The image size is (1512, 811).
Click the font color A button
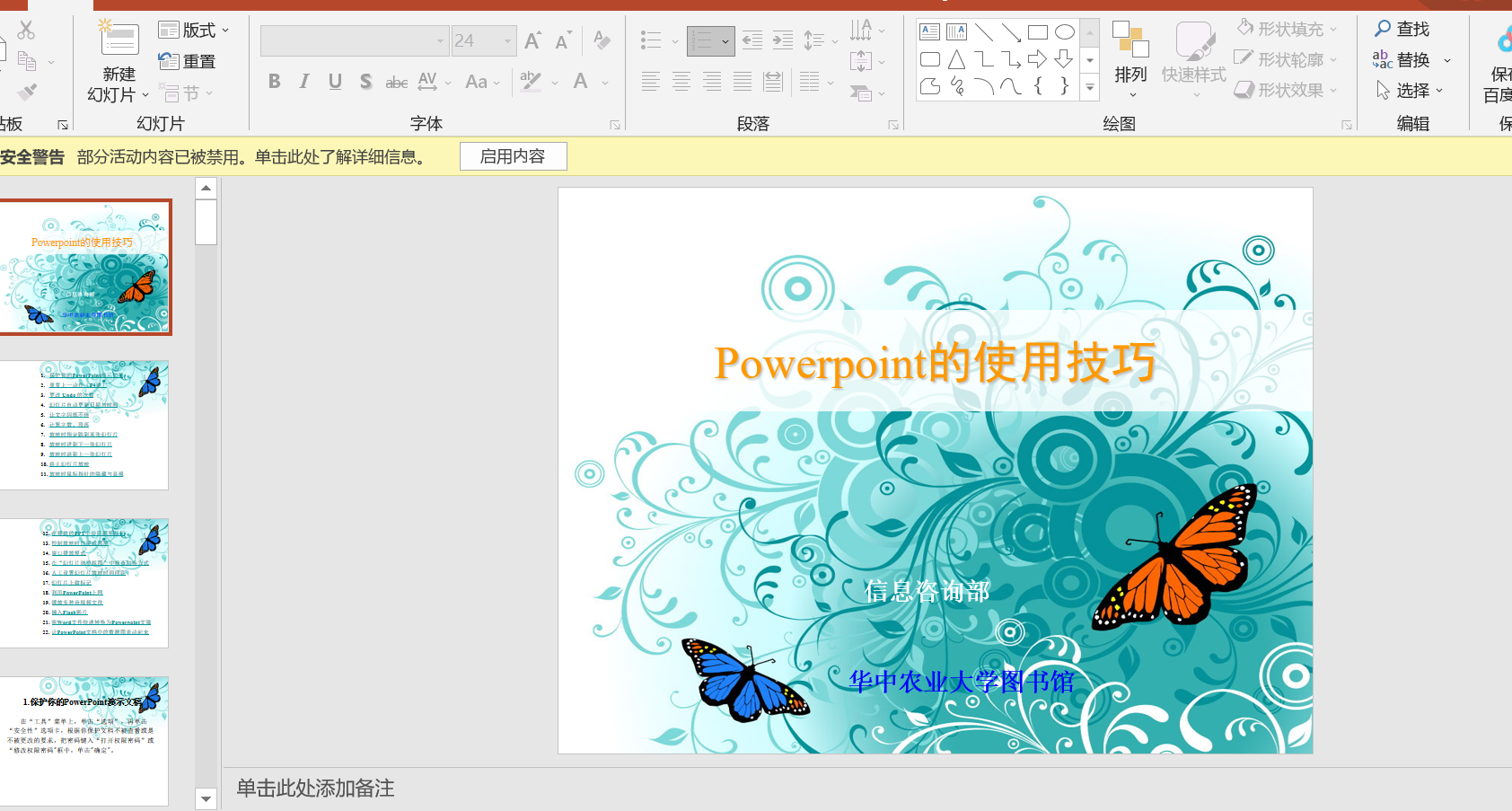click(x=581, y=82)
